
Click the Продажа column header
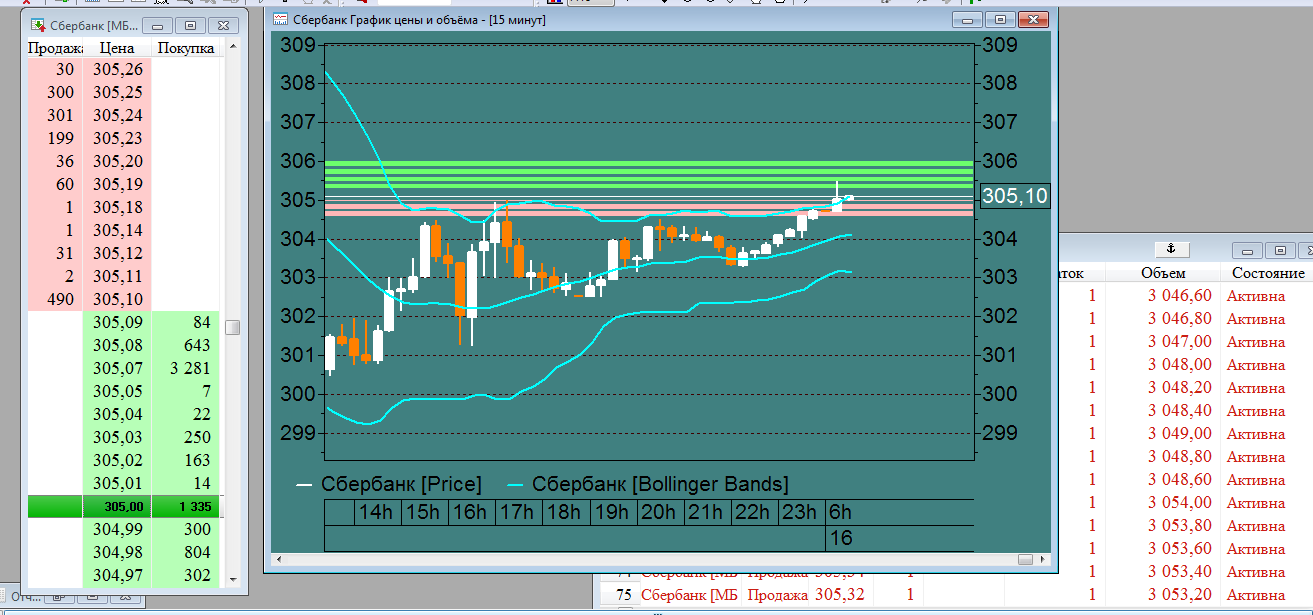pyautogui.click(x=56, y=48)
